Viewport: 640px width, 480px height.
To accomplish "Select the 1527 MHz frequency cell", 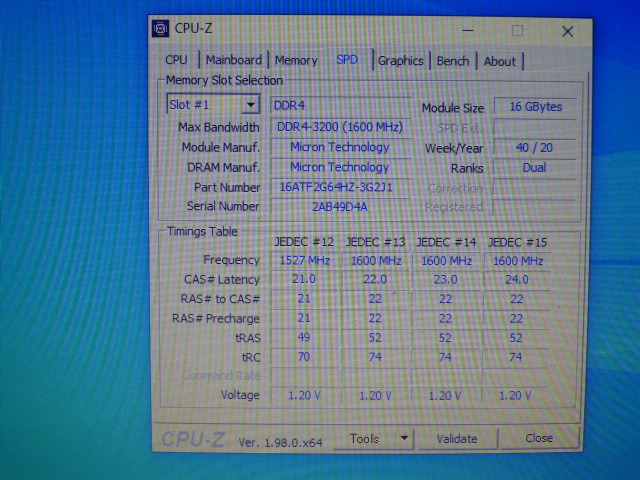I will click(x=304, y=260).
